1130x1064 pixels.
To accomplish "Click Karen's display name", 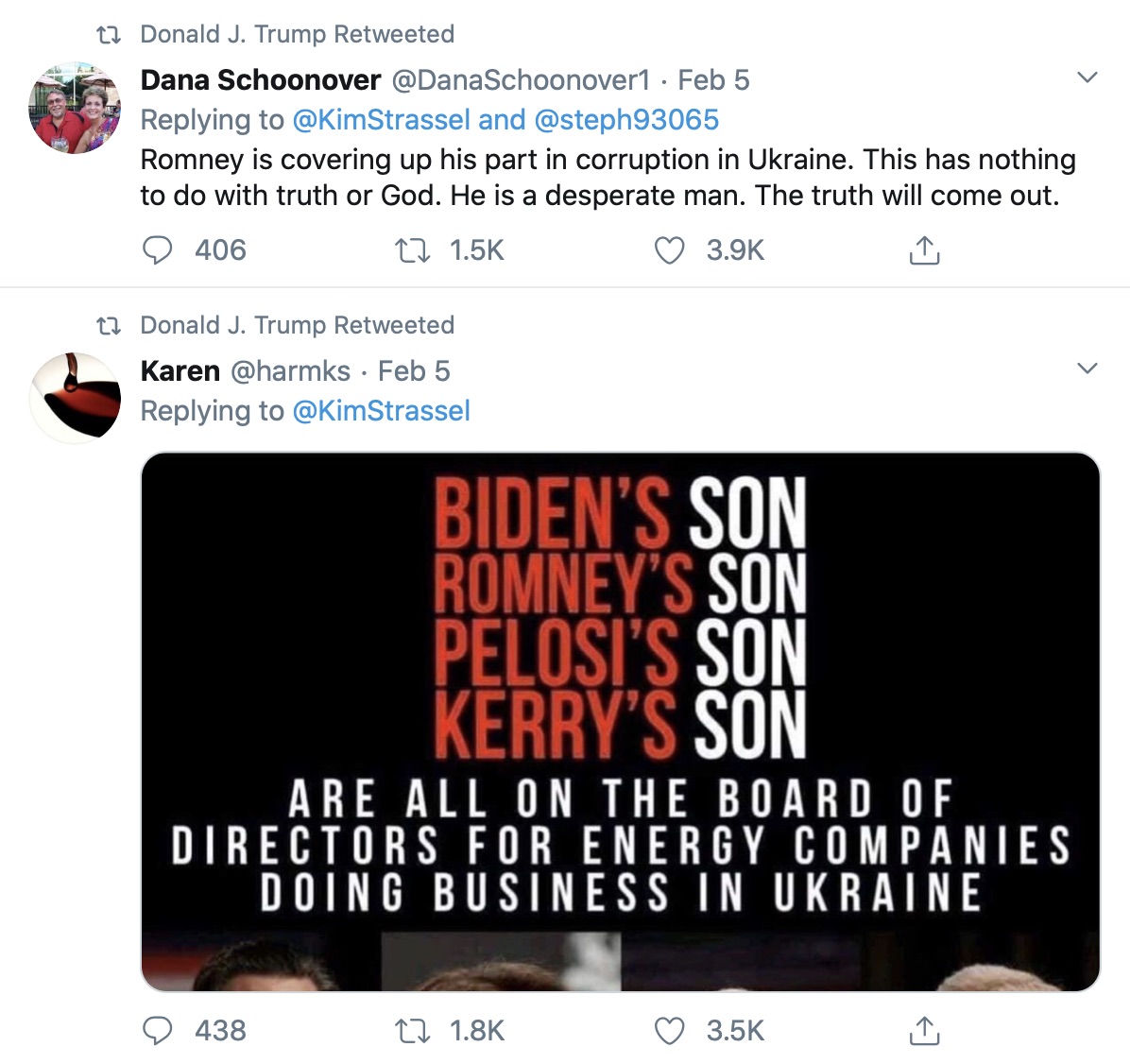I will (180, 370).
